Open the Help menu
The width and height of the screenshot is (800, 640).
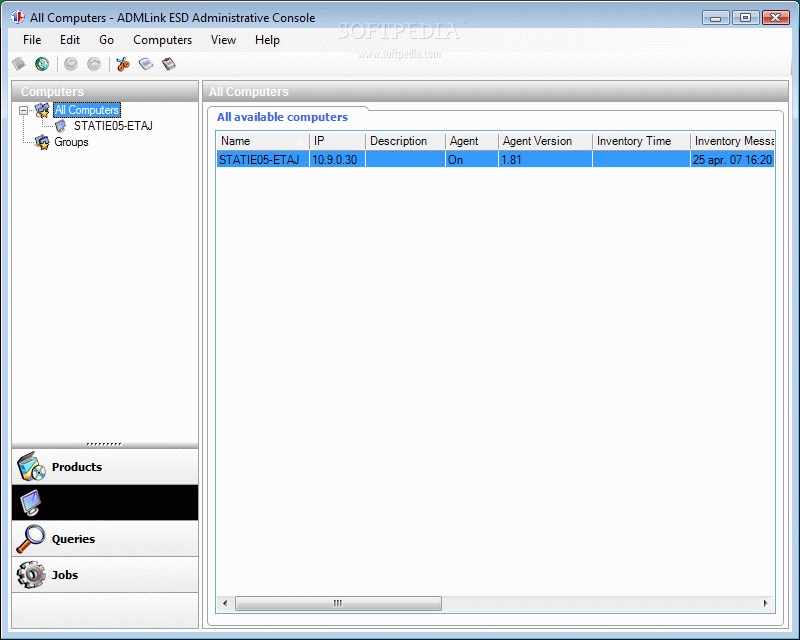[267, 40]
